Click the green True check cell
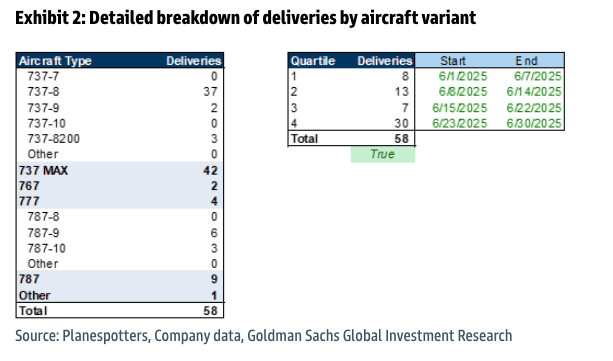The image size is (613, 361). click(x=383, y=154)
